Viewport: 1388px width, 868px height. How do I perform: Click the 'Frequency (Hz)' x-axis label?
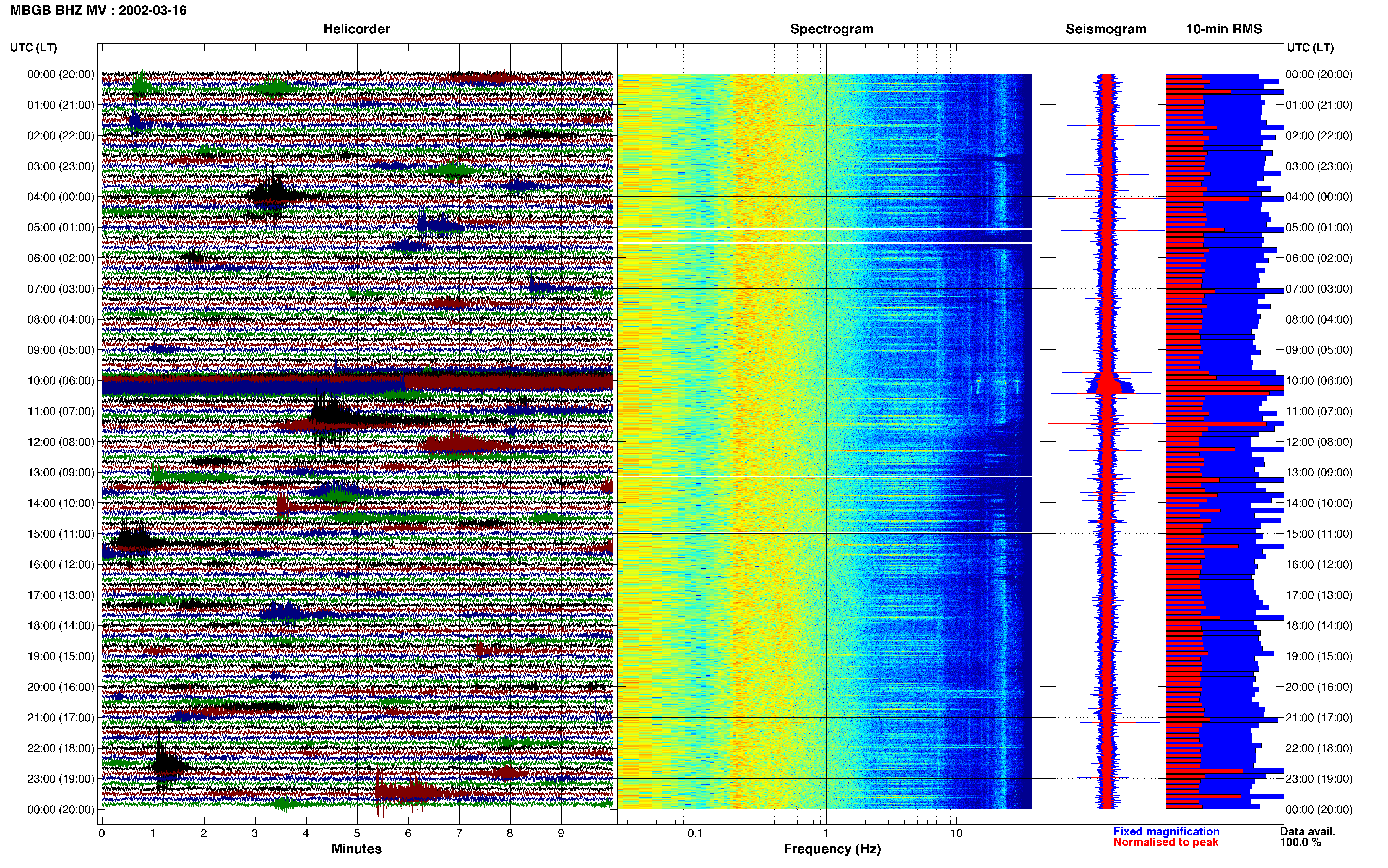coord(832,849)
